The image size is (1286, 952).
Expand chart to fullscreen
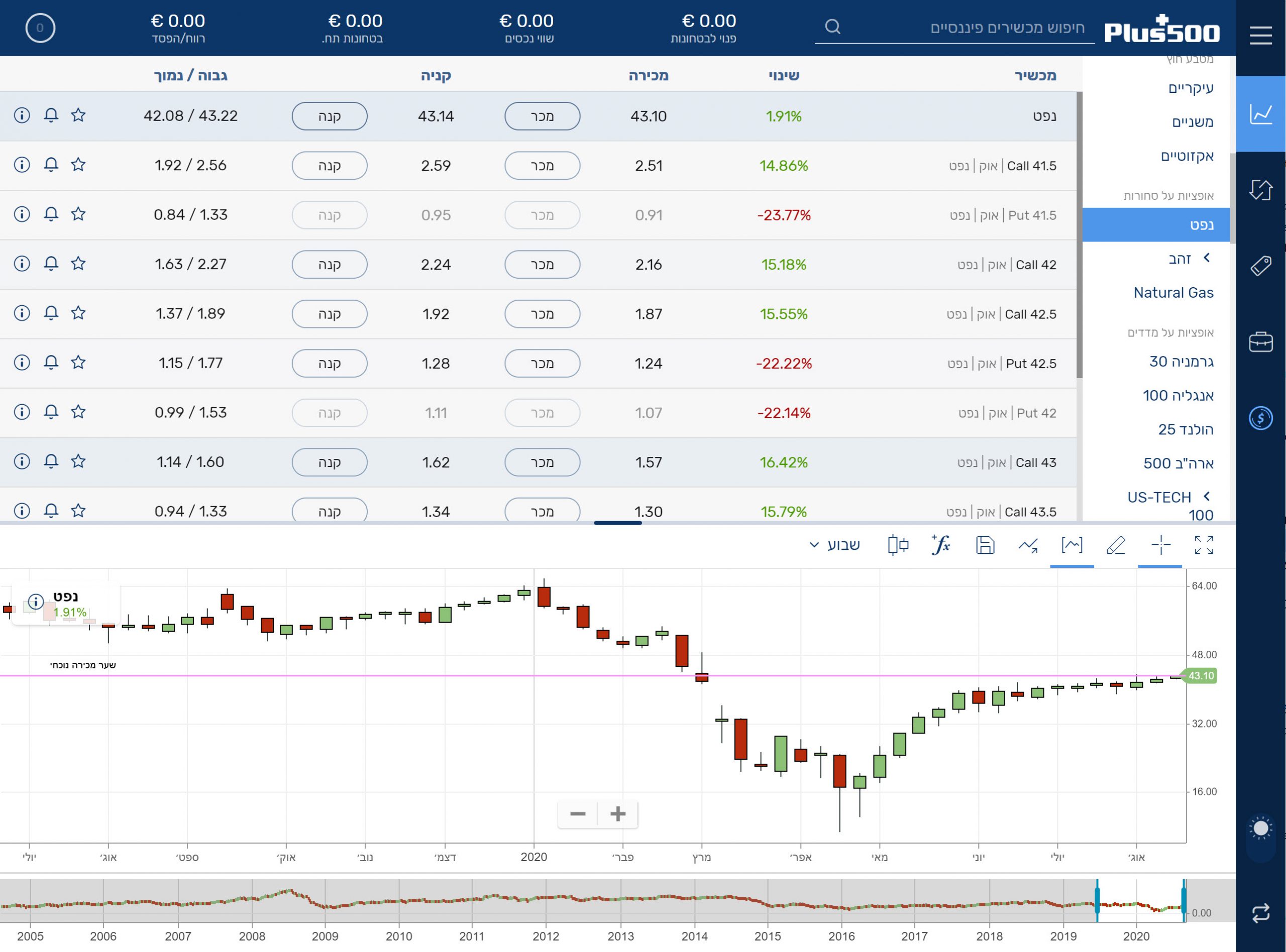coord(1204,545)
